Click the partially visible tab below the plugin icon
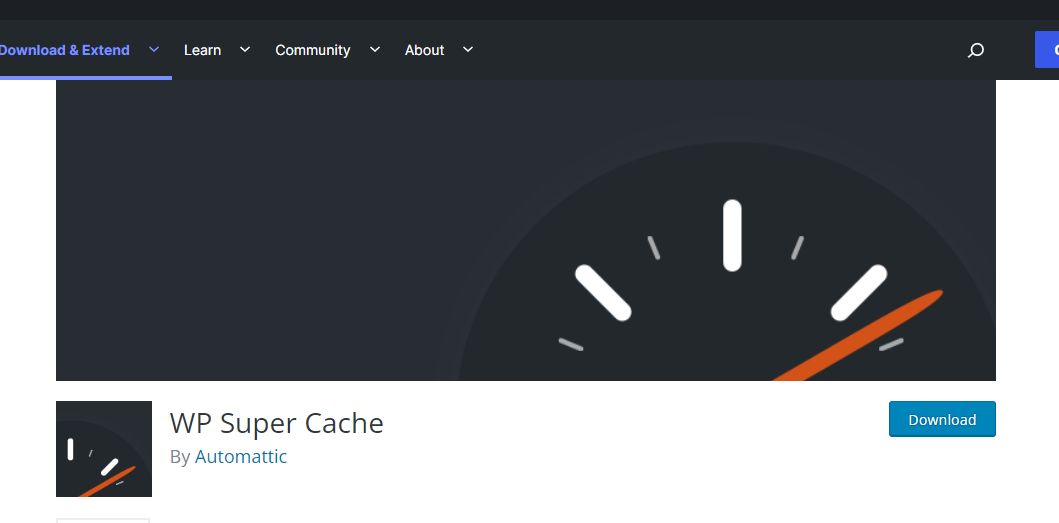1059x523 pixels. [103, 519]
